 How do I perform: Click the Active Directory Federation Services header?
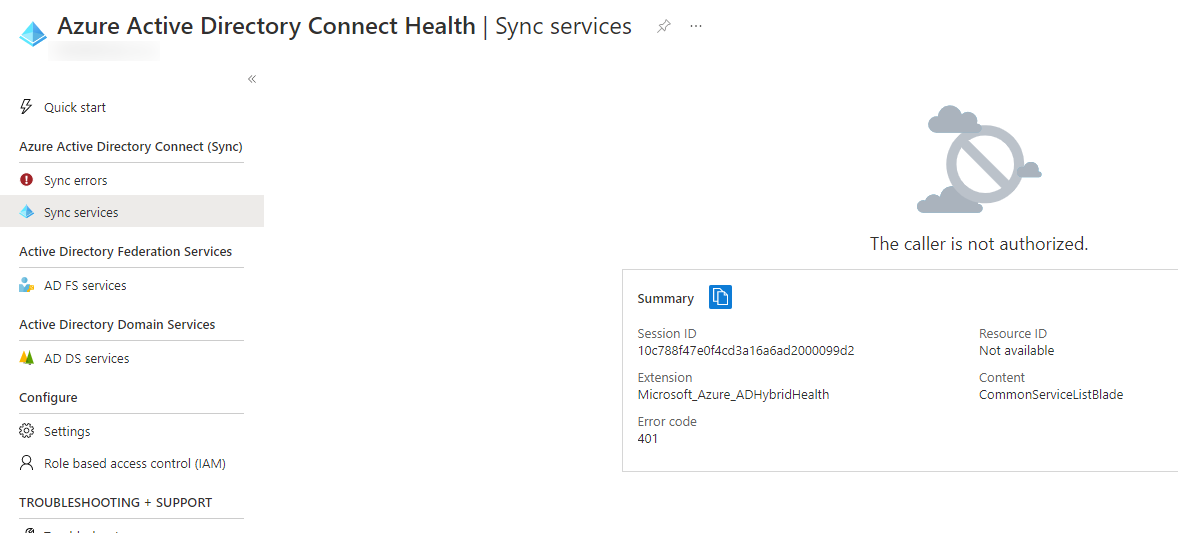[x=125, y=251]
